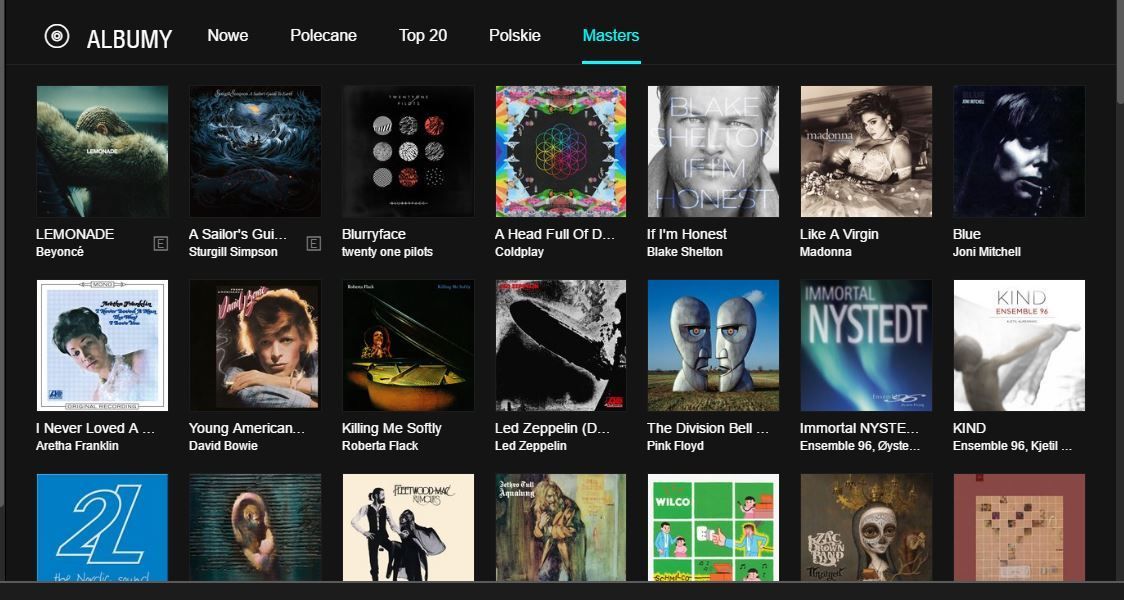The height and width of the screenshot is (600, 1124).
Task: Open the Jethro Tull Aqualung cover
Action: click(x=561, y=527)
